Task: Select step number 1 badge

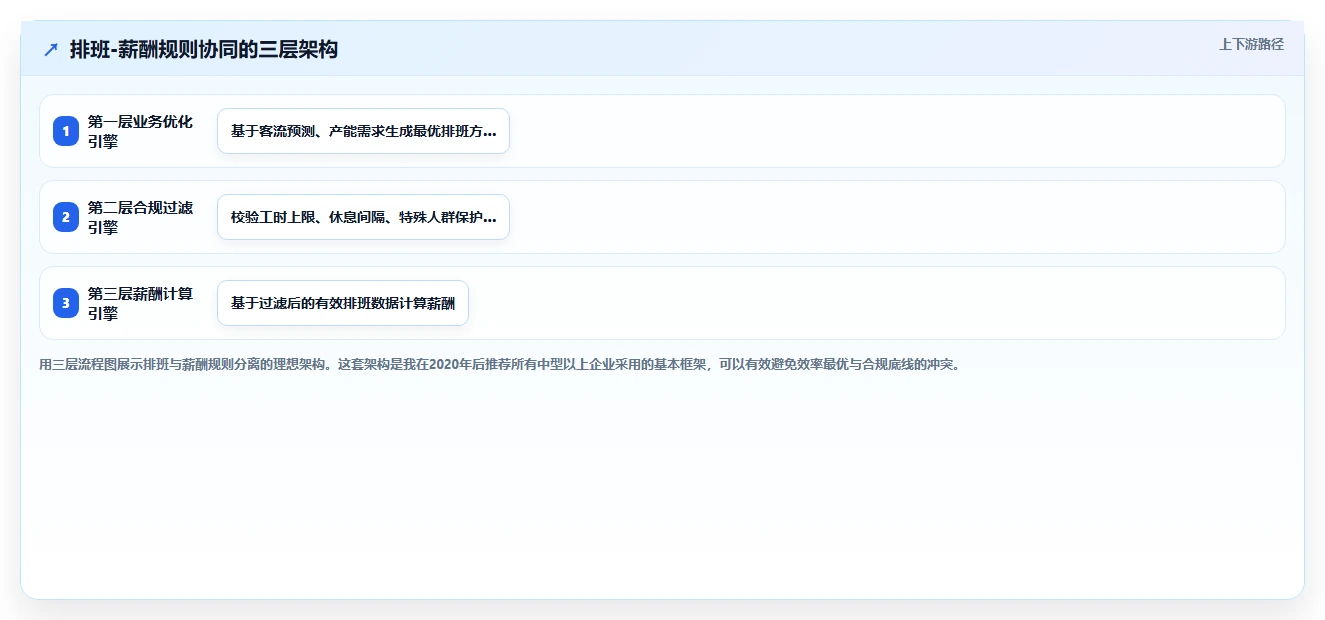Action: (x=66, y=131)
